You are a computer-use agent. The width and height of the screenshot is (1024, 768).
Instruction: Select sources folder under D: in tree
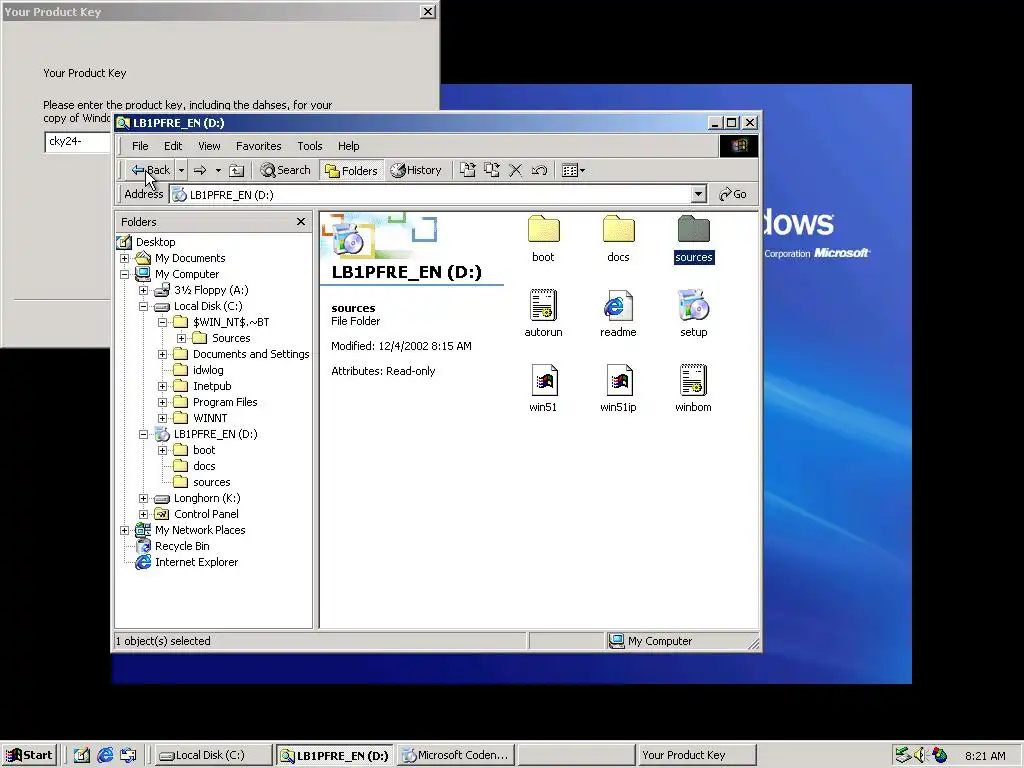(212, 483)
